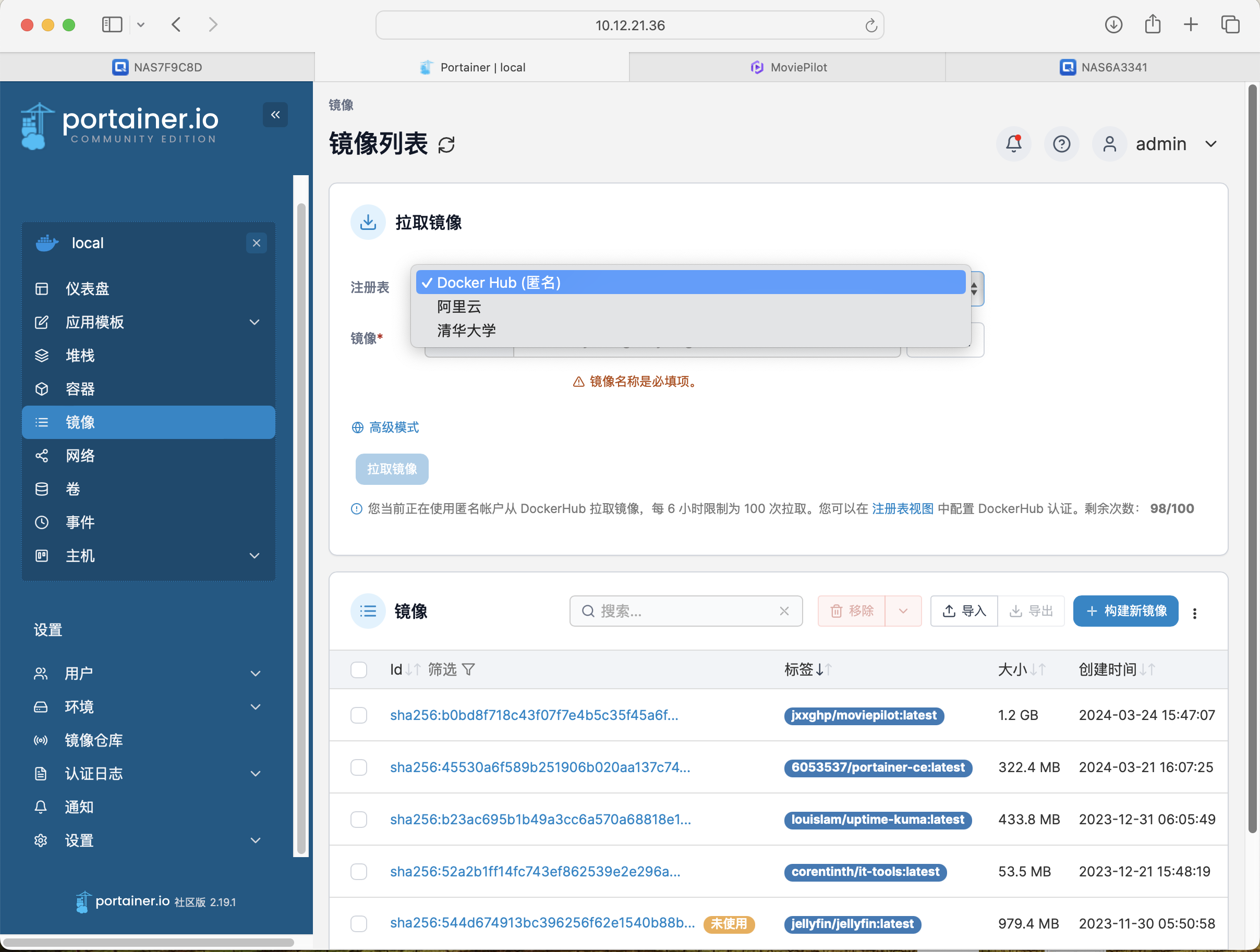Show Safari tab overview icon
1260x952 pixels.
click(1230, 25)
